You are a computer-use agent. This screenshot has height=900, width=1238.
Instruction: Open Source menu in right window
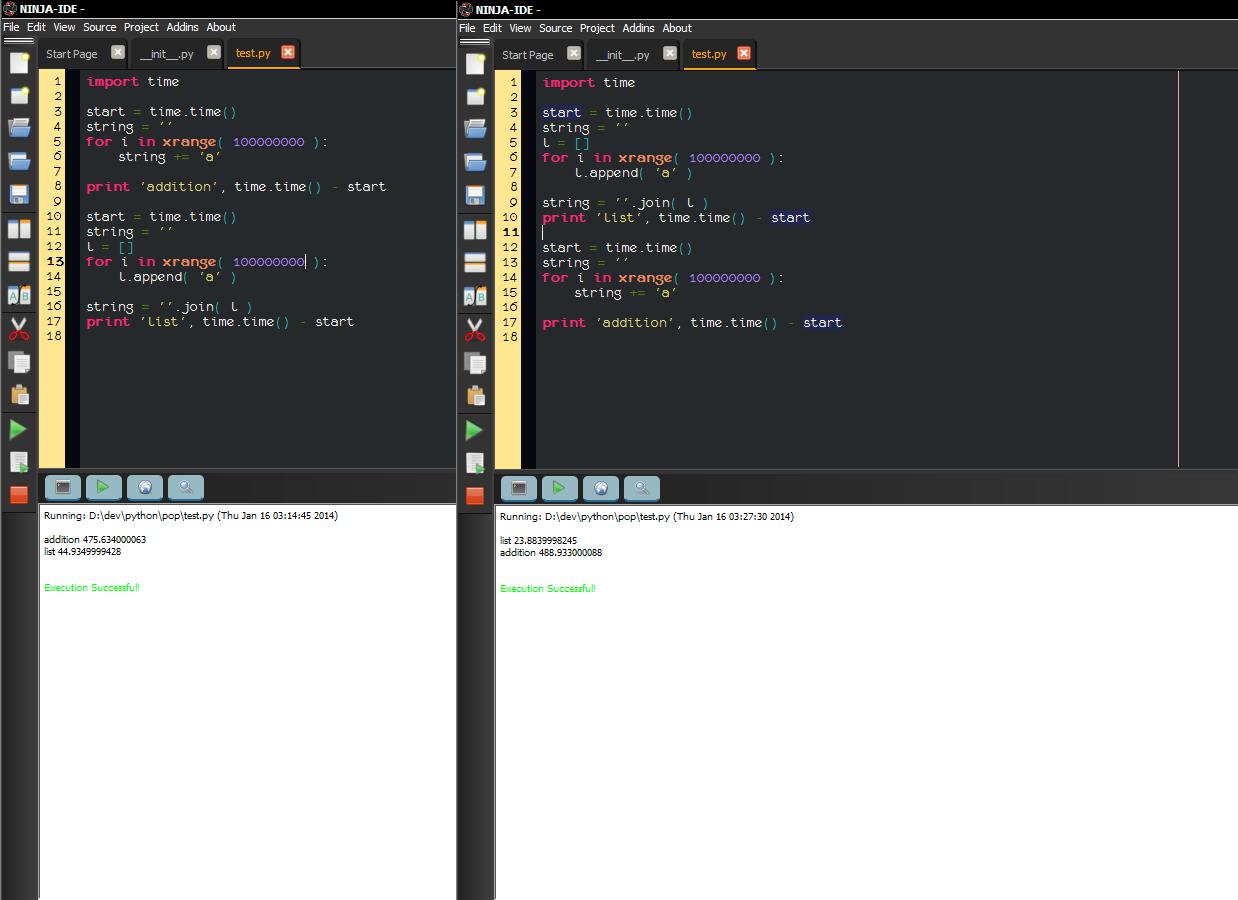click(x=556, y=28)
